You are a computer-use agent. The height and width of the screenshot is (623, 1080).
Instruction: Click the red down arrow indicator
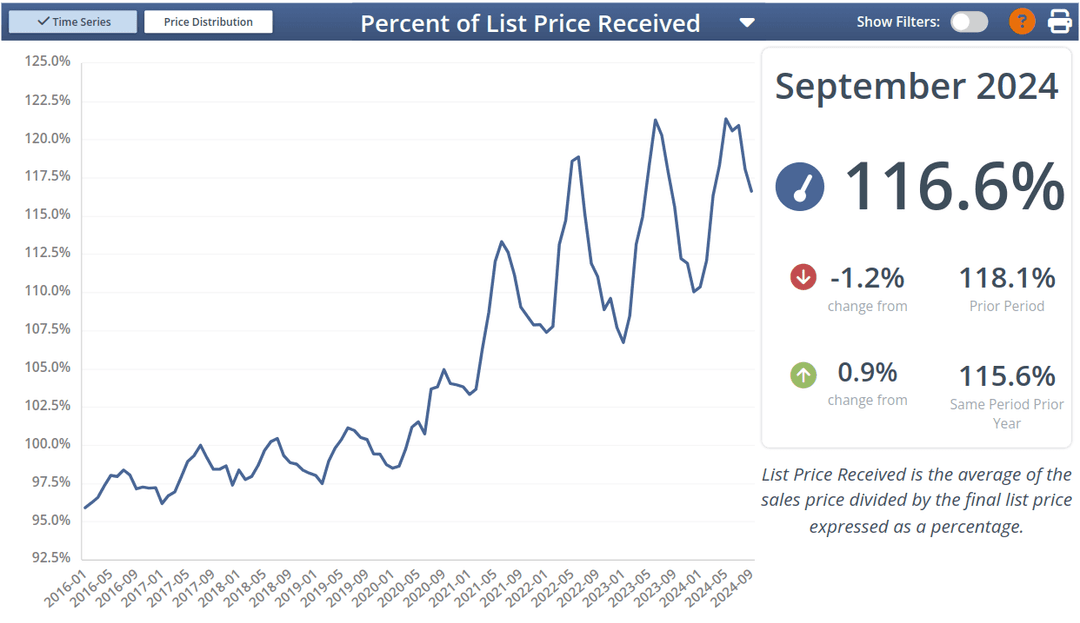tap(803, 277)
